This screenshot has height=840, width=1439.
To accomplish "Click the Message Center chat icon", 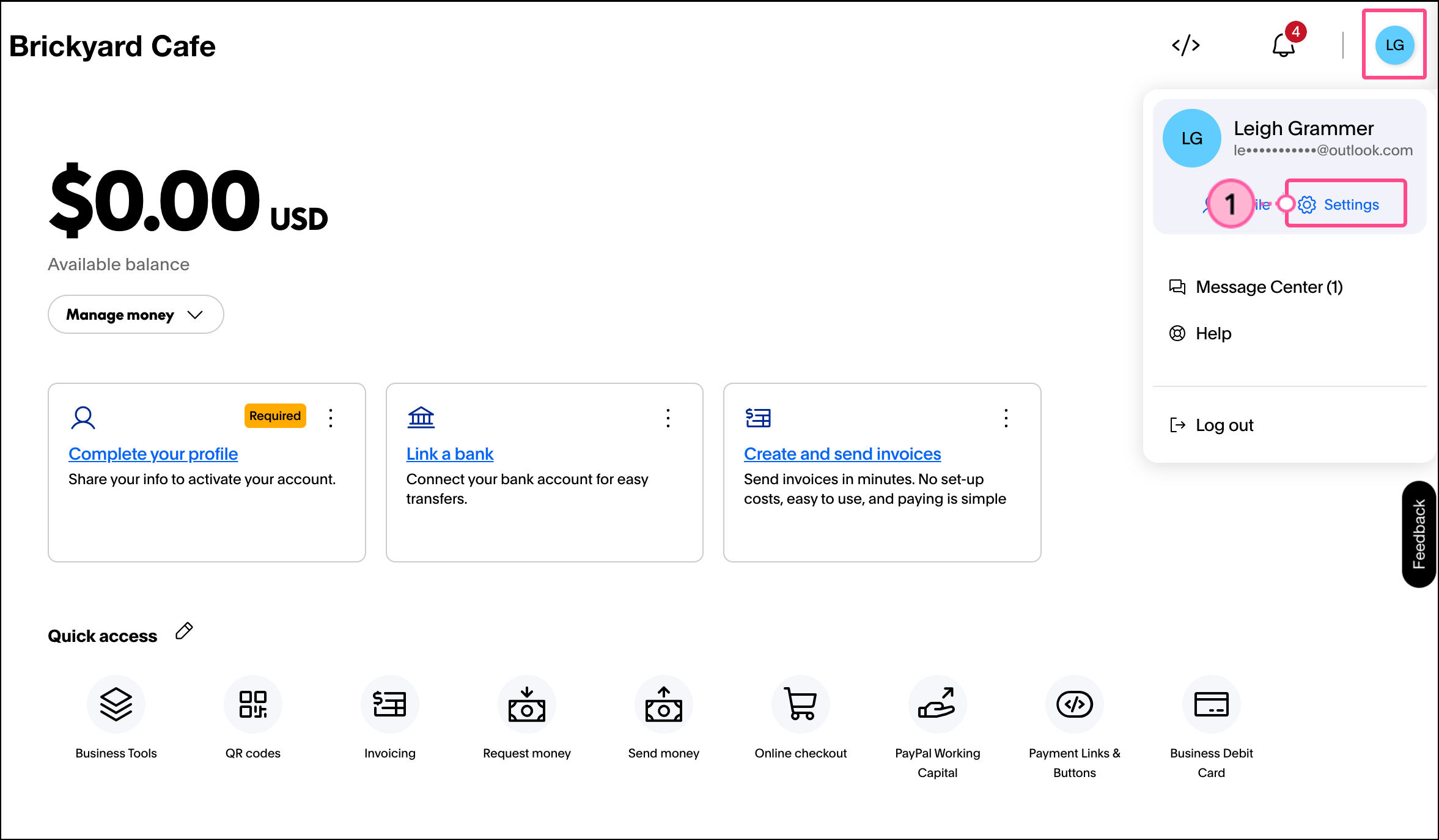I will (x=1177, y=287).
